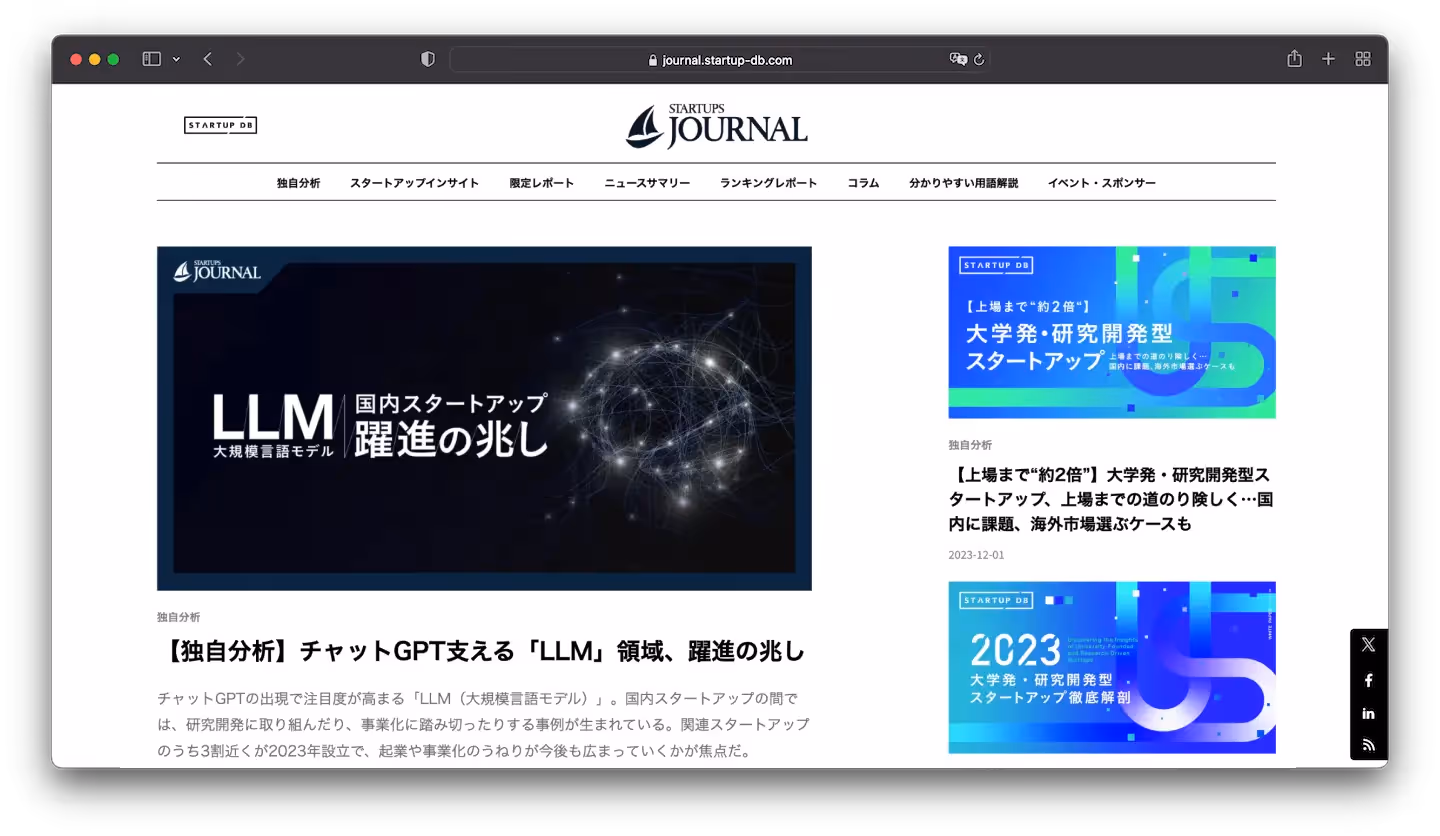Click the 独自分析 tag under the LLM image
1440x836 pixels.
[x=178, y=617]
